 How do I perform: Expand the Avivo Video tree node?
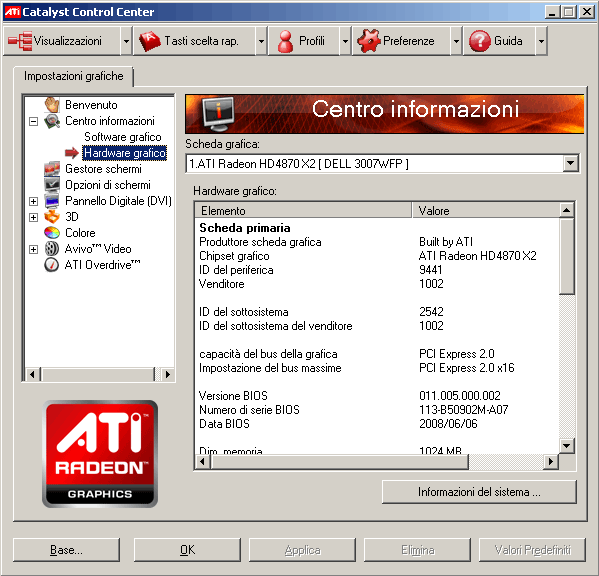[x=34, y=249]
